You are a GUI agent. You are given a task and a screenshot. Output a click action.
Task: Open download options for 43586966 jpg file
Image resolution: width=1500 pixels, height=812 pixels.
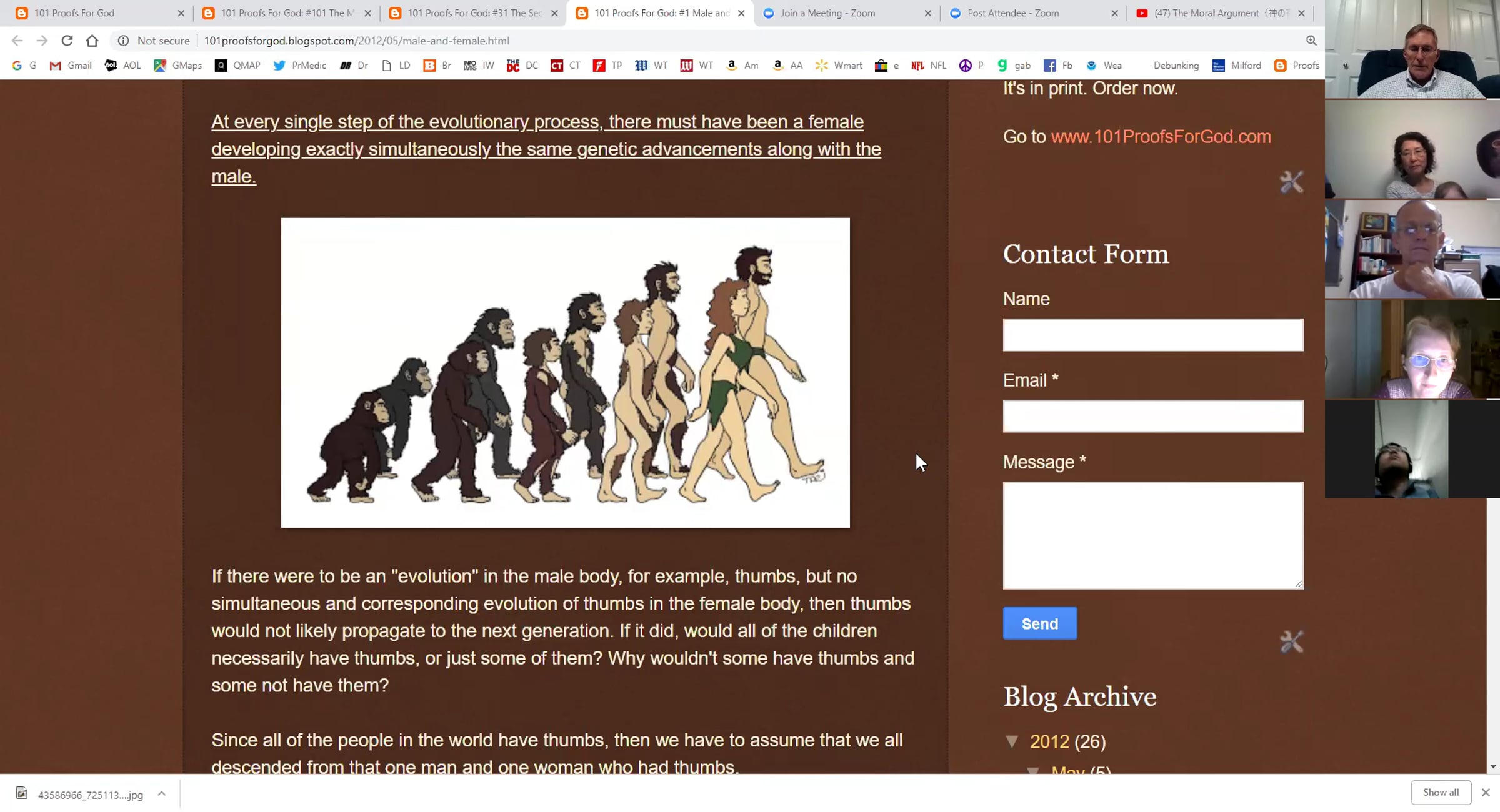(162, 794)
